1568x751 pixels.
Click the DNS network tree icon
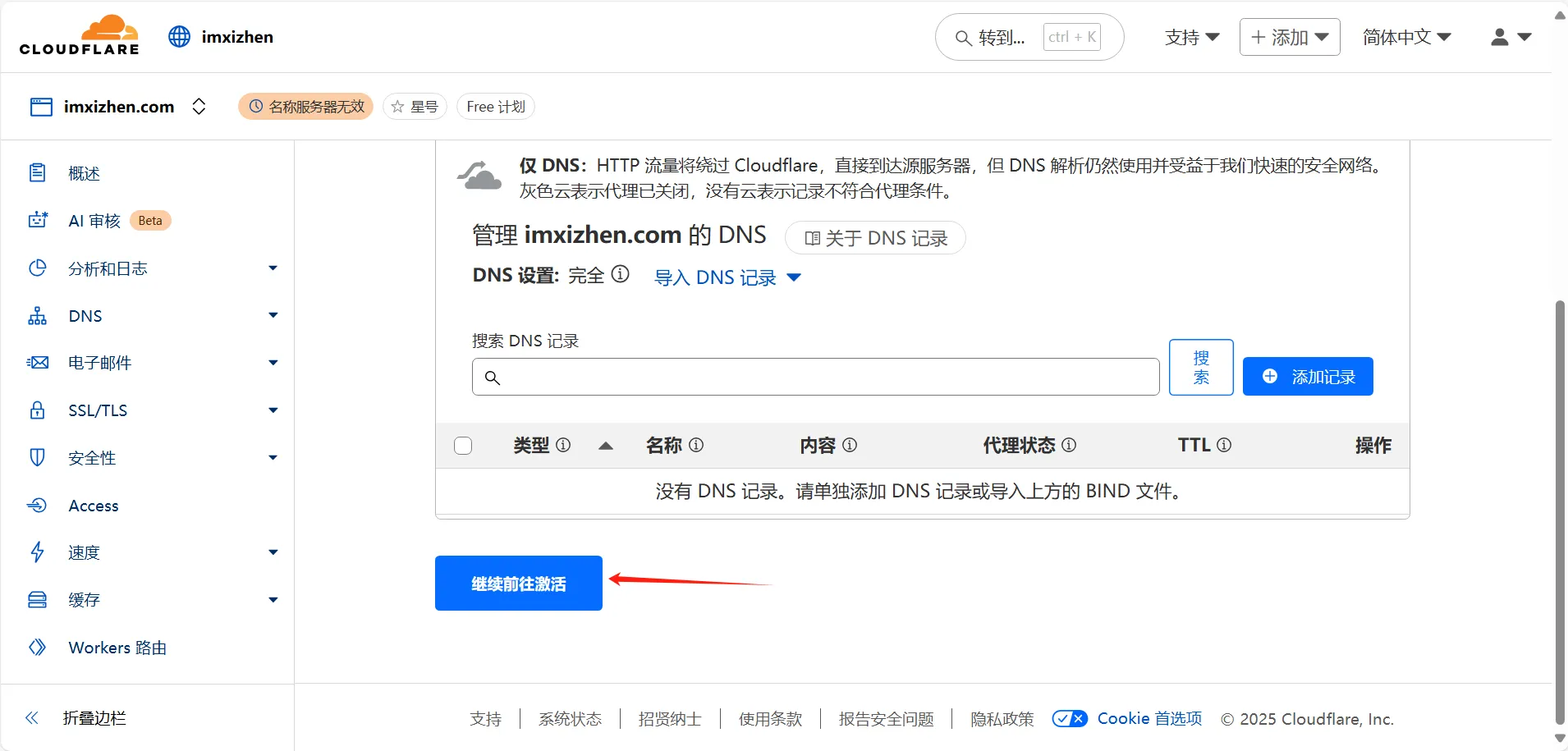(38, 316)
